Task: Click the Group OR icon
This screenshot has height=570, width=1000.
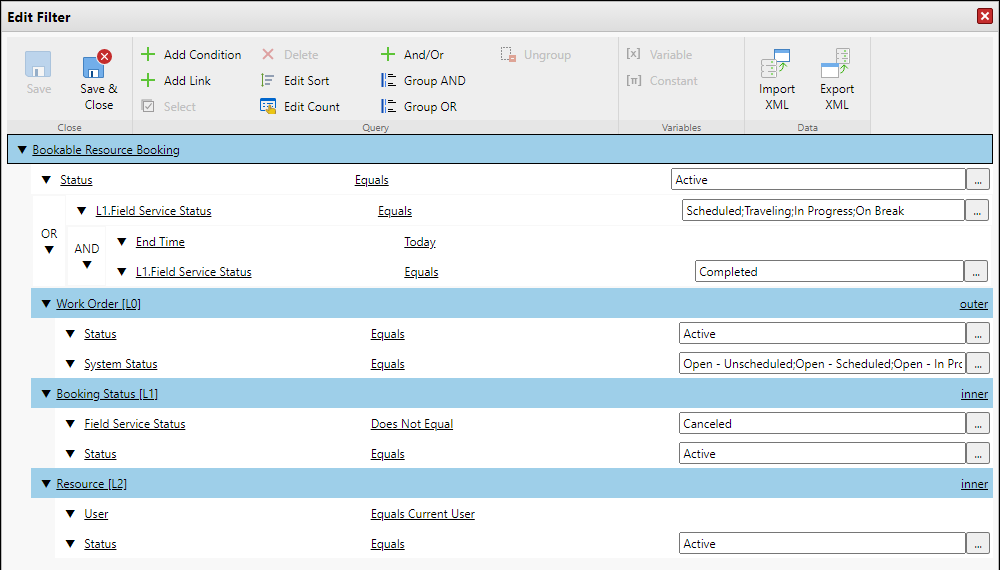Action: [389, 107]
